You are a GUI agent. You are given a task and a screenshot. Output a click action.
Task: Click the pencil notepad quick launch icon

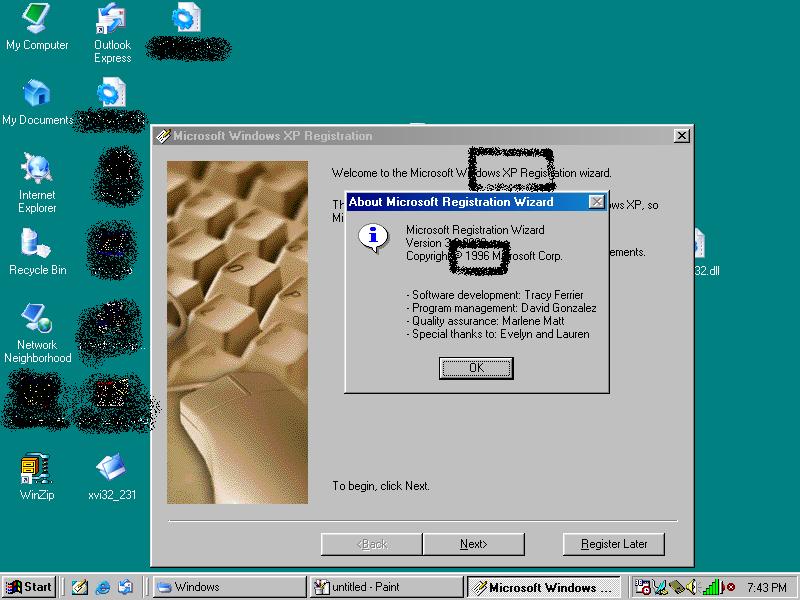click(80, 587)
